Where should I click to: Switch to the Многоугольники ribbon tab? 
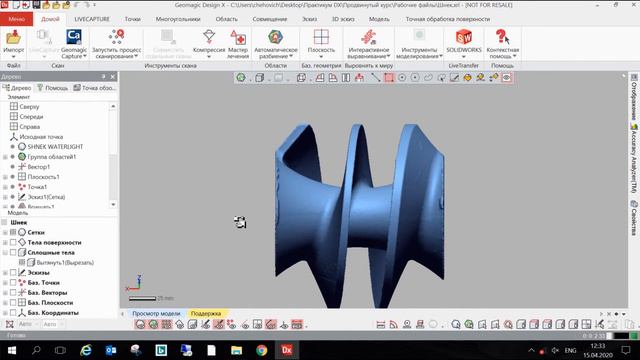click(178, 19)
